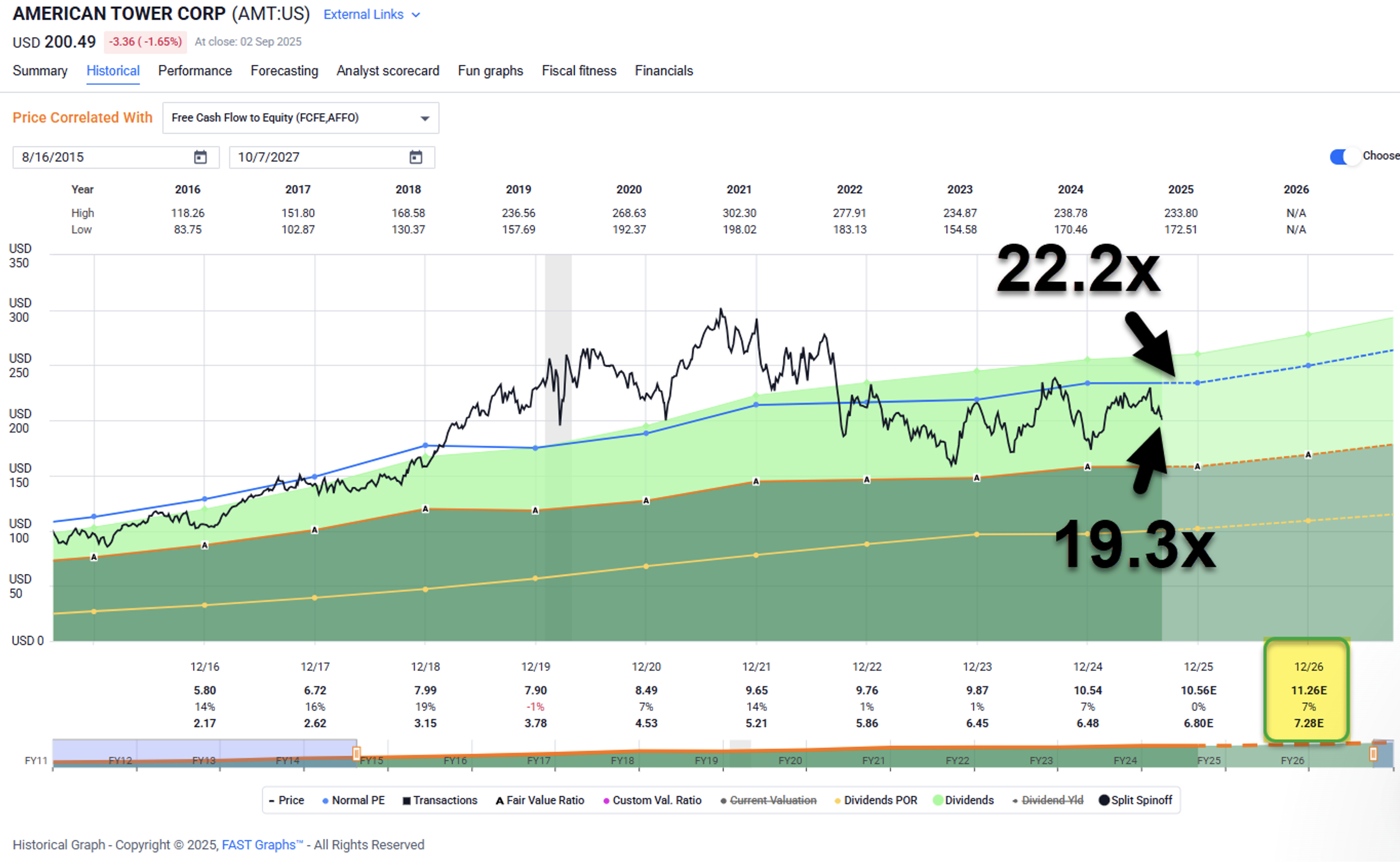Click 2016 low price 83.75

point(188,230)
